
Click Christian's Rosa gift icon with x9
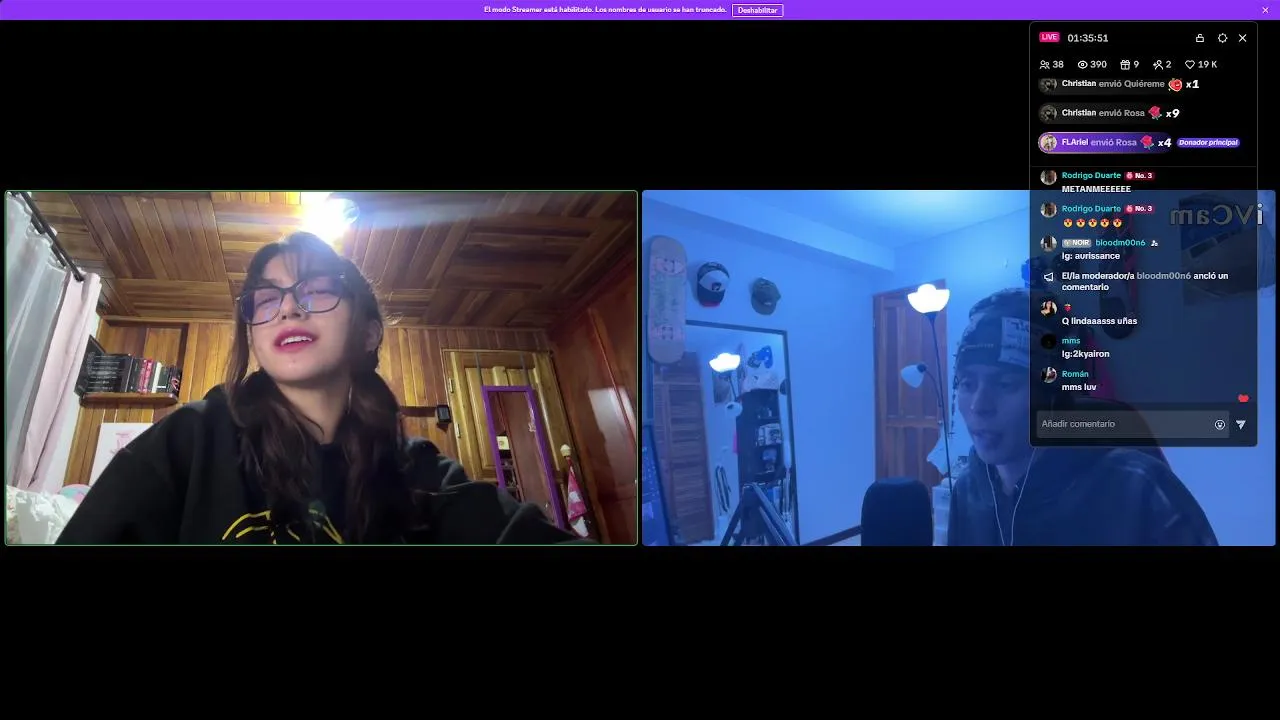pyautogui.click(x=1155, y=113)
